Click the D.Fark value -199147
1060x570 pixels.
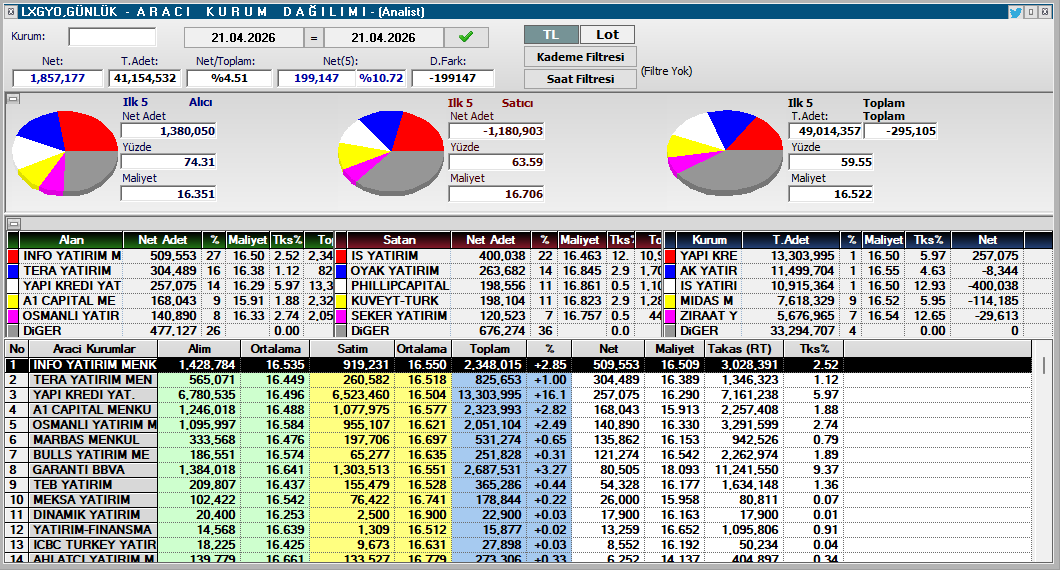(x=453, y=78)
